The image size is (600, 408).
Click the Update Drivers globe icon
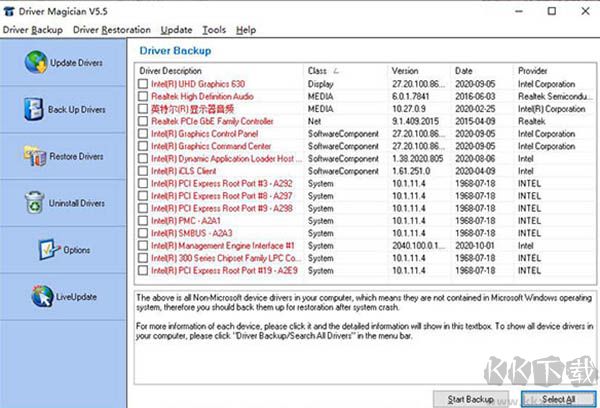click(36, 62)
